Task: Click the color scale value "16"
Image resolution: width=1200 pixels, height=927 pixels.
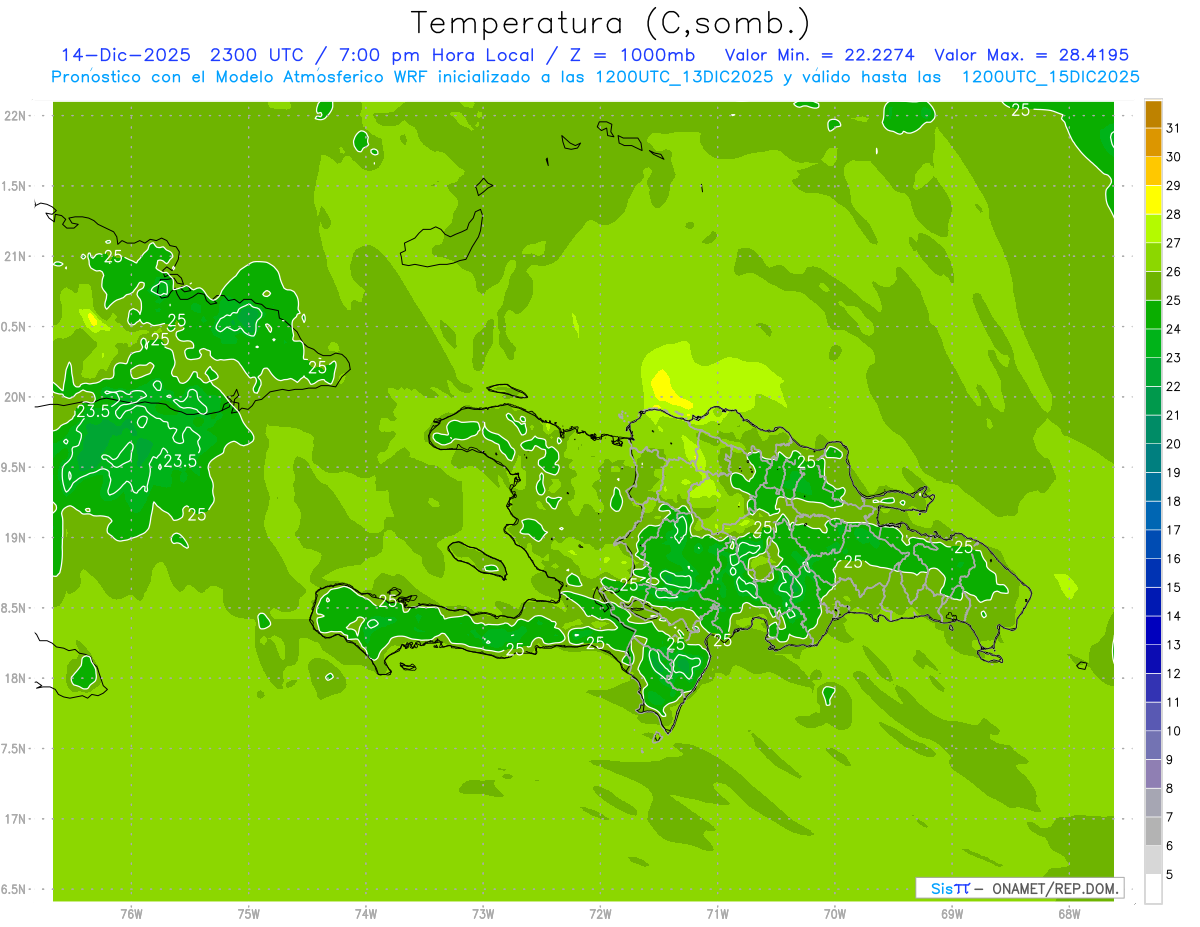Action: (x=1174, y=559)
